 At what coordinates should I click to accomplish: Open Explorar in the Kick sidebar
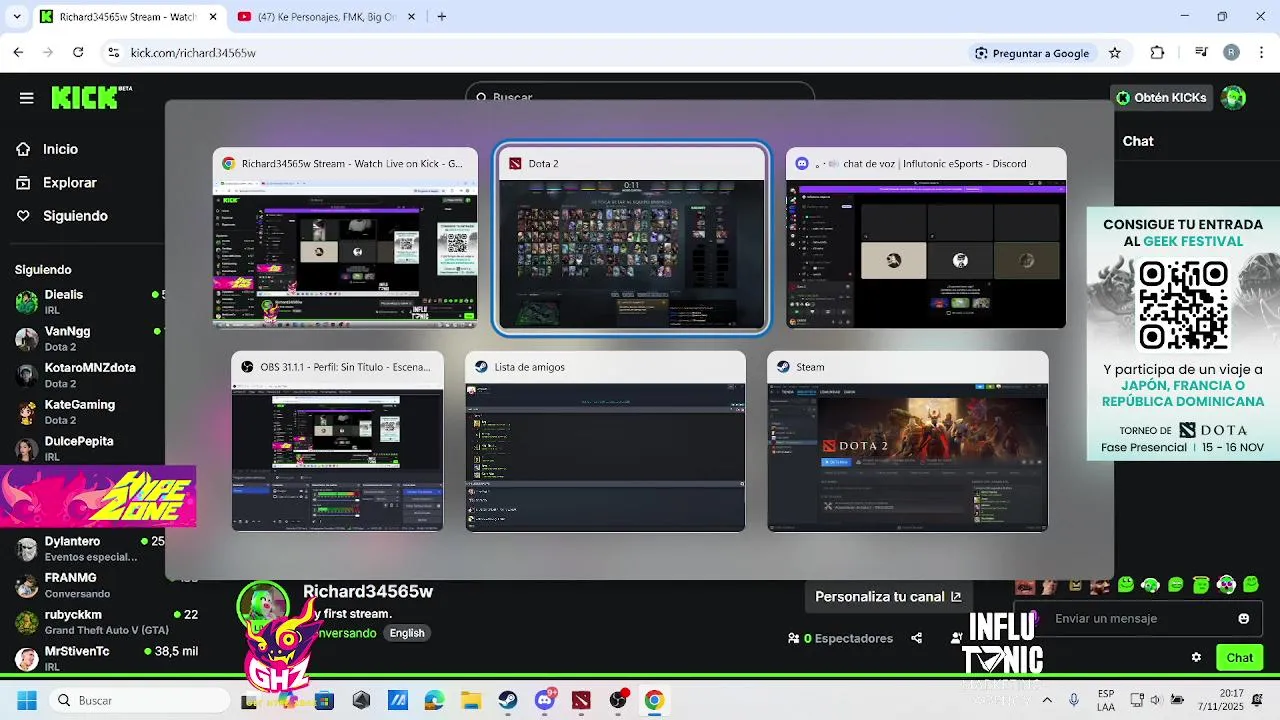pyautogui.click(x=69, y=183)
